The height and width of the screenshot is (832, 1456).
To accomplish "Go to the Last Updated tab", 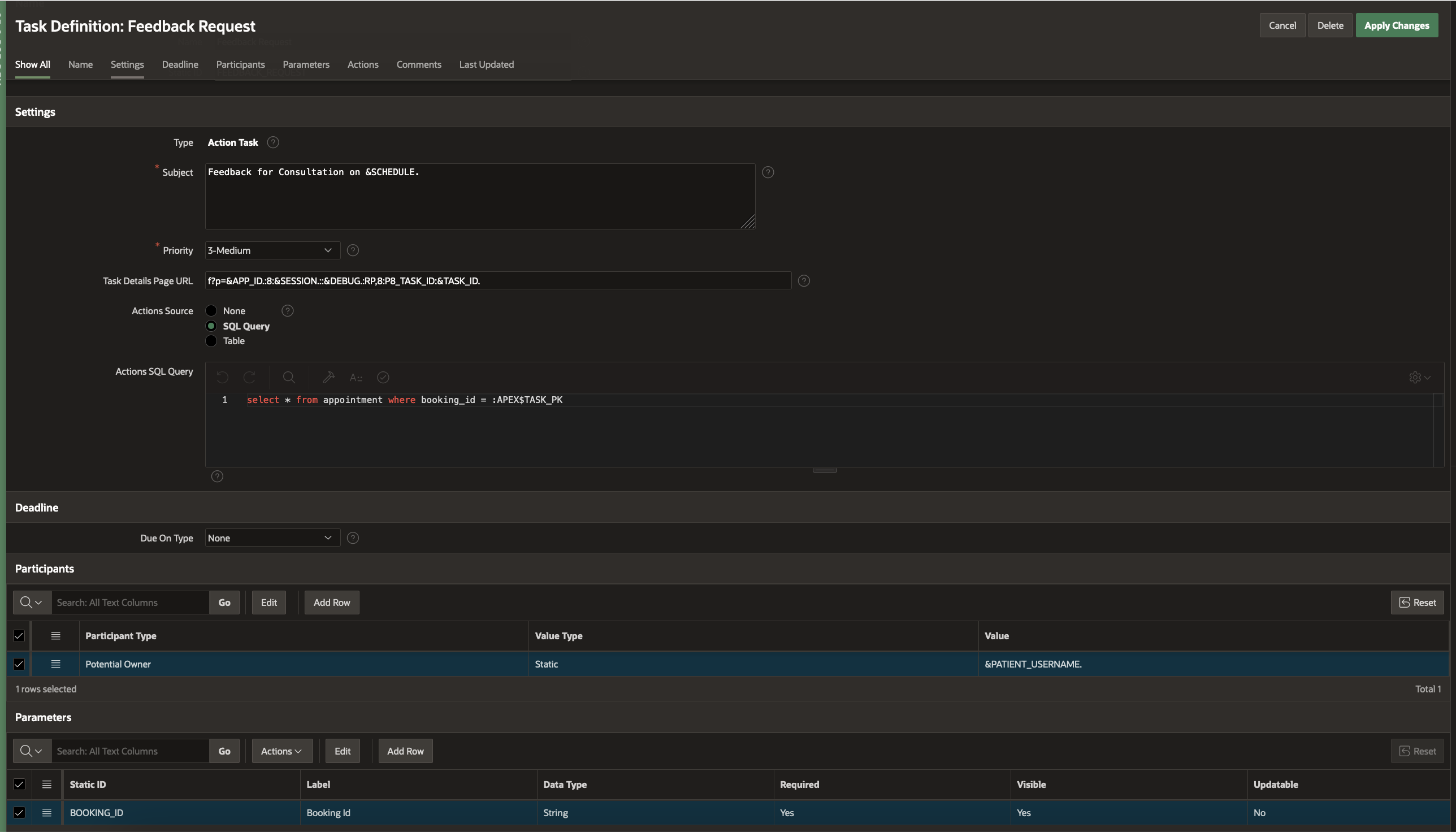I will (x=486, y=64).
